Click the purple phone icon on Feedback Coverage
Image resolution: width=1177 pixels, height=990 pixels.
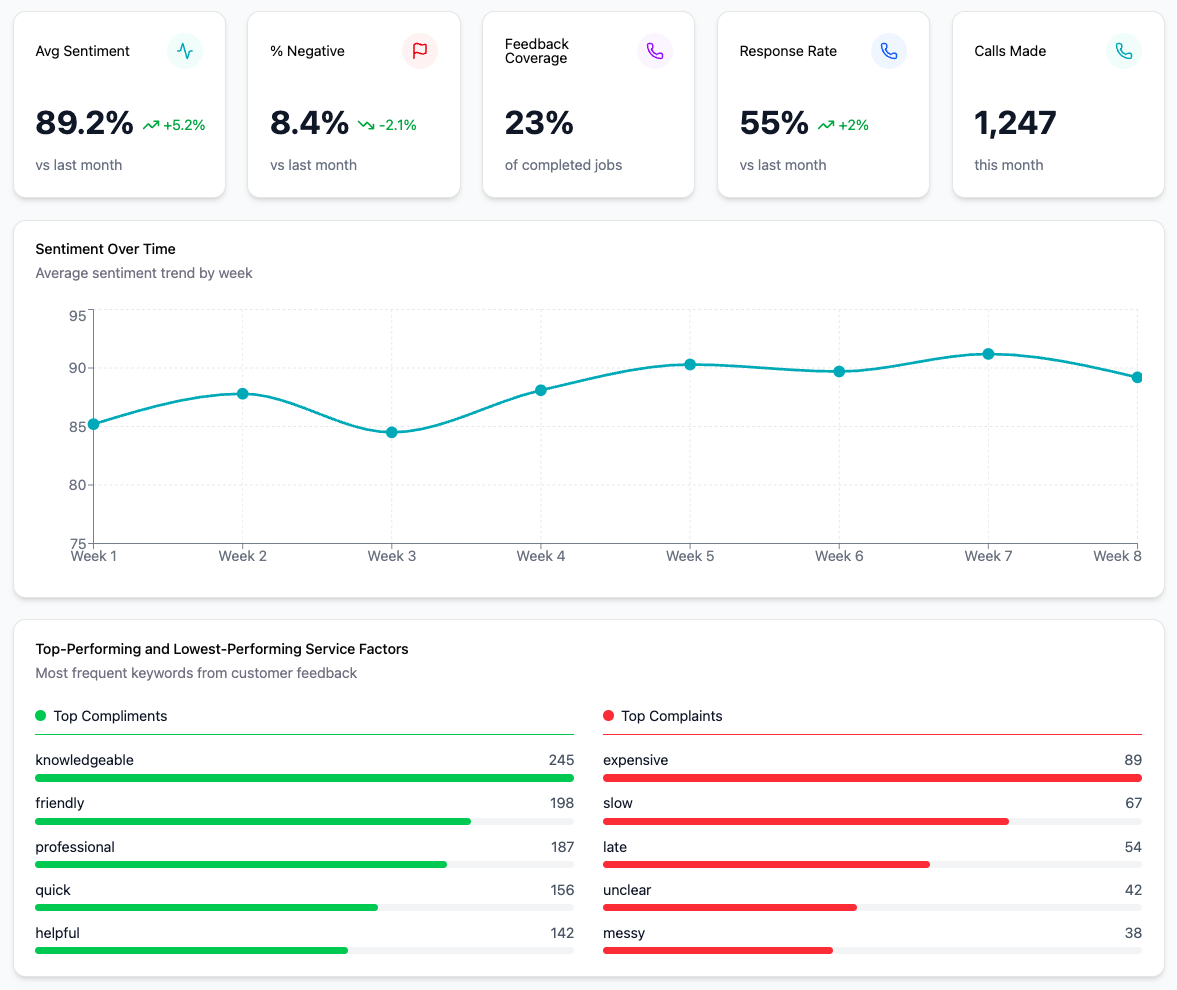(x=654, y=51)
